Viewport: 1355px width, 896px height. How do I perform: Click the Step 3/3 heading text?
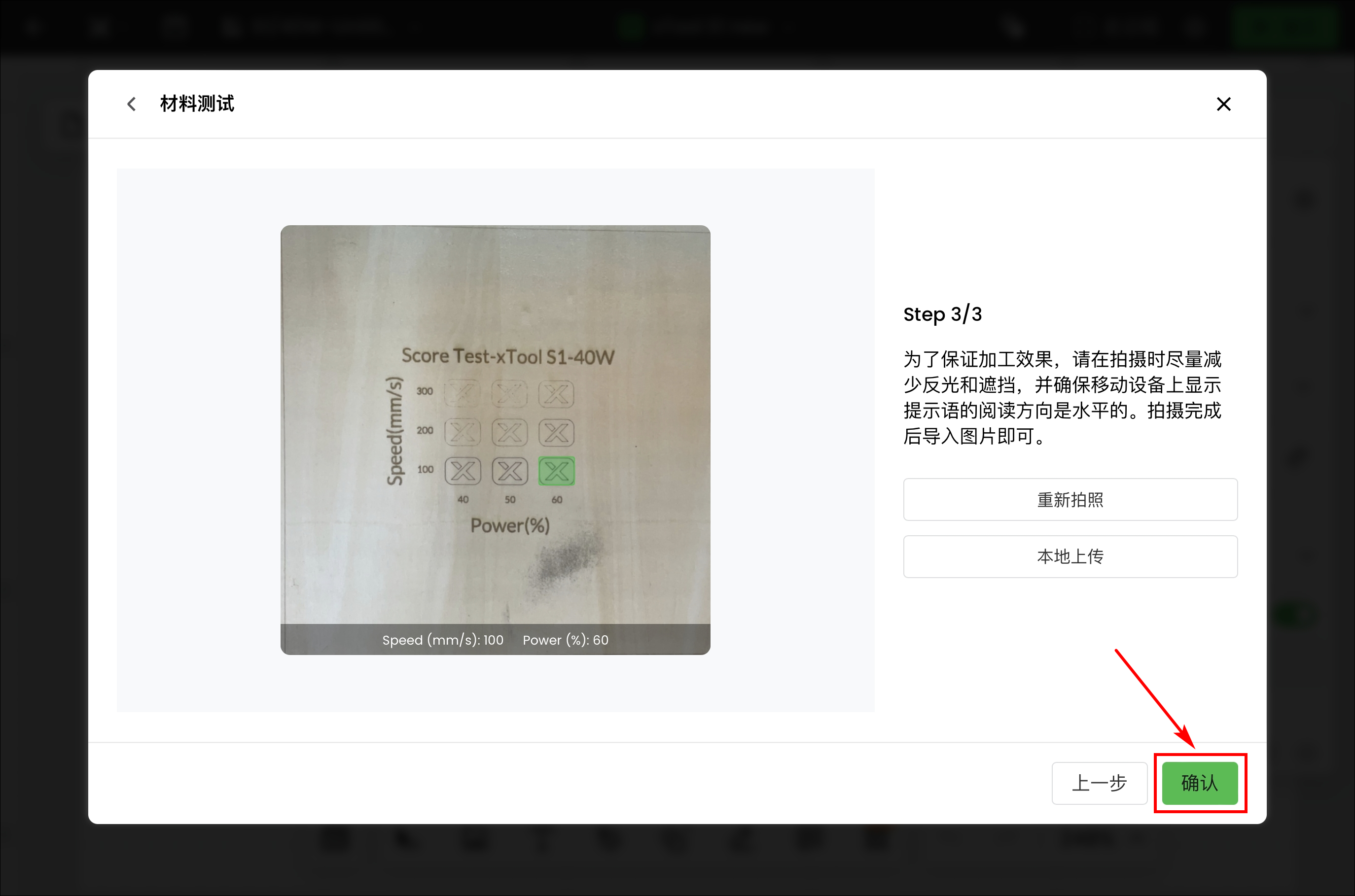coord(942,314)
